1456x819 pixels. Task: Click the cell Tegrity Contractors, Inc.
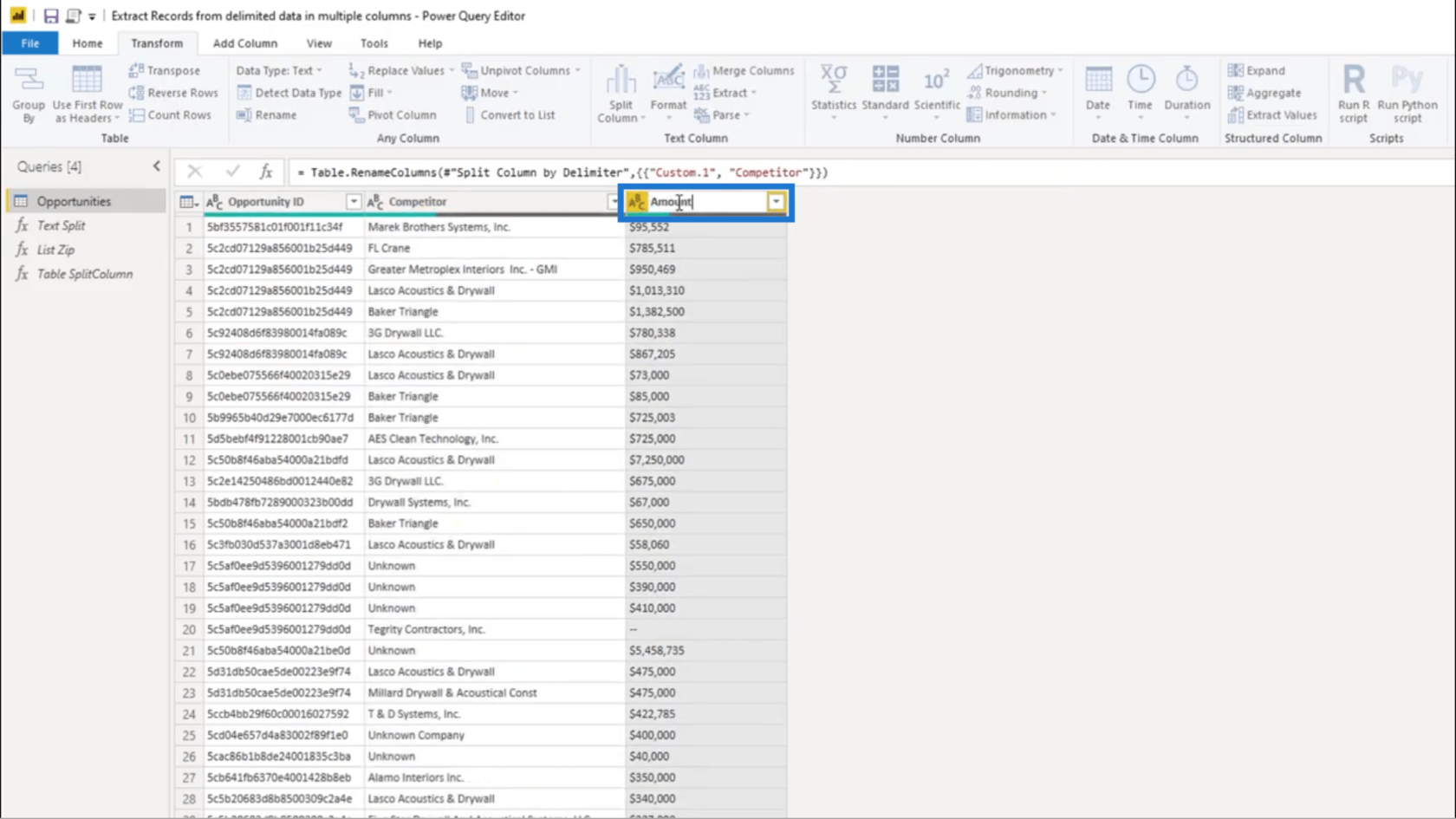pos(494,629)
